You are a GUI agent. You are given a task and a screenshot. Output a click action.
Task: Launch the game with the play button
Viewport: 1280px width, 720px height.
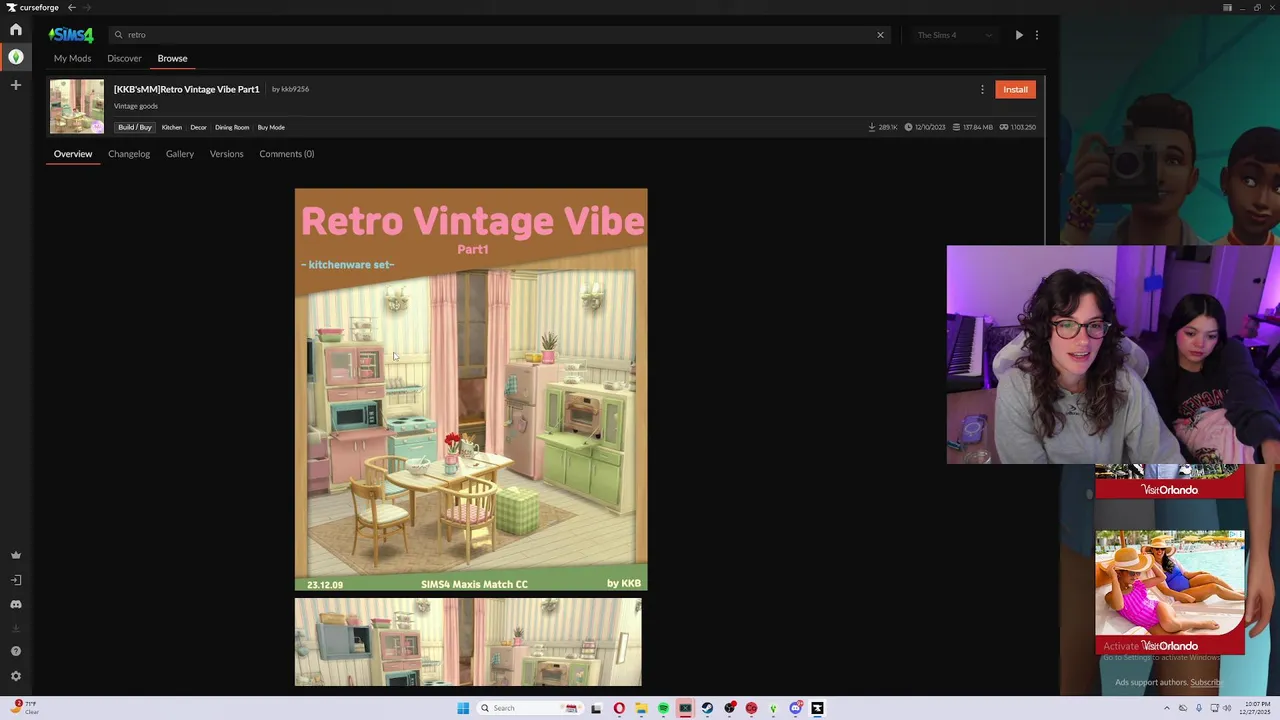(1019, 35)
